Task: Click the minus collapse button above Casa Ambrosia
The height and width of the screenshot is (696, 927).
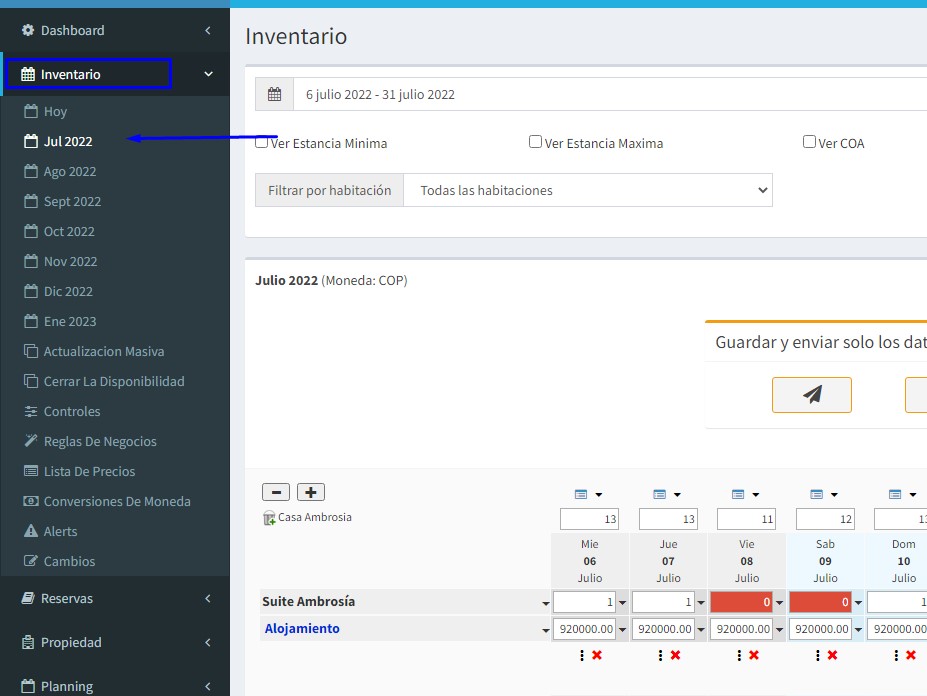Action: [x=276, y=492]
